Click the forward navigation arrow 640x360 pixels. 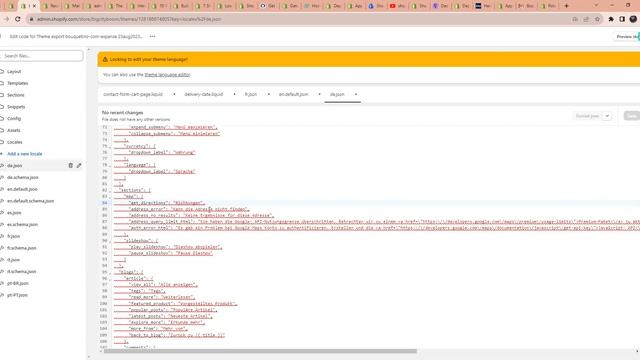pos(7,19)
